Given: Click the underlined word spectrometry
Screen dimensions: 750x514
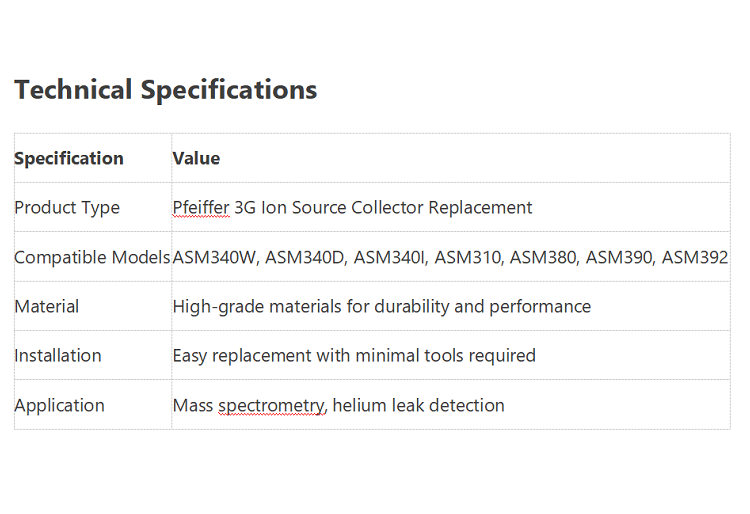Looking at the screenshot, I should click(273, 405).
